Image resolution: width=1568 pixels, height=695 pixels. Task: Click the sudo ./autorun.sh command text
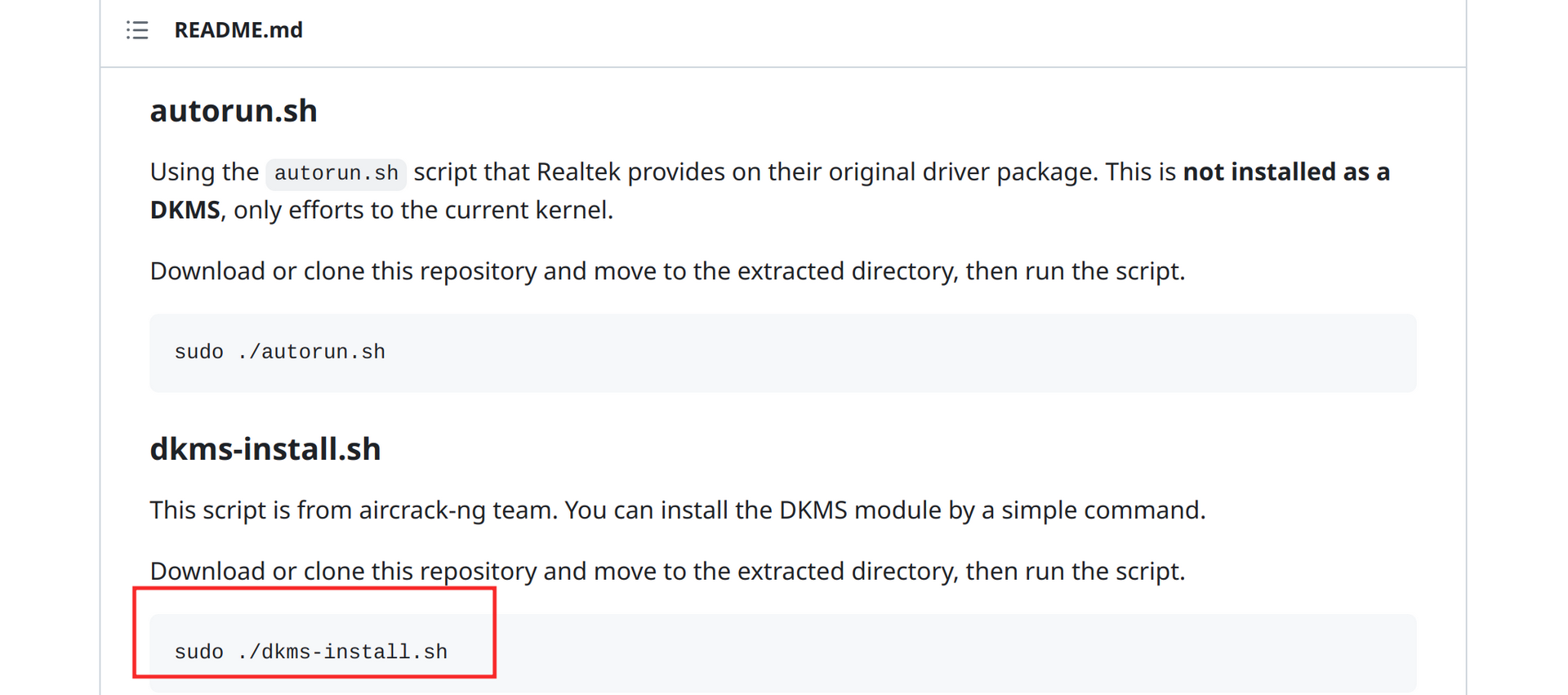[x=279, y=352]
